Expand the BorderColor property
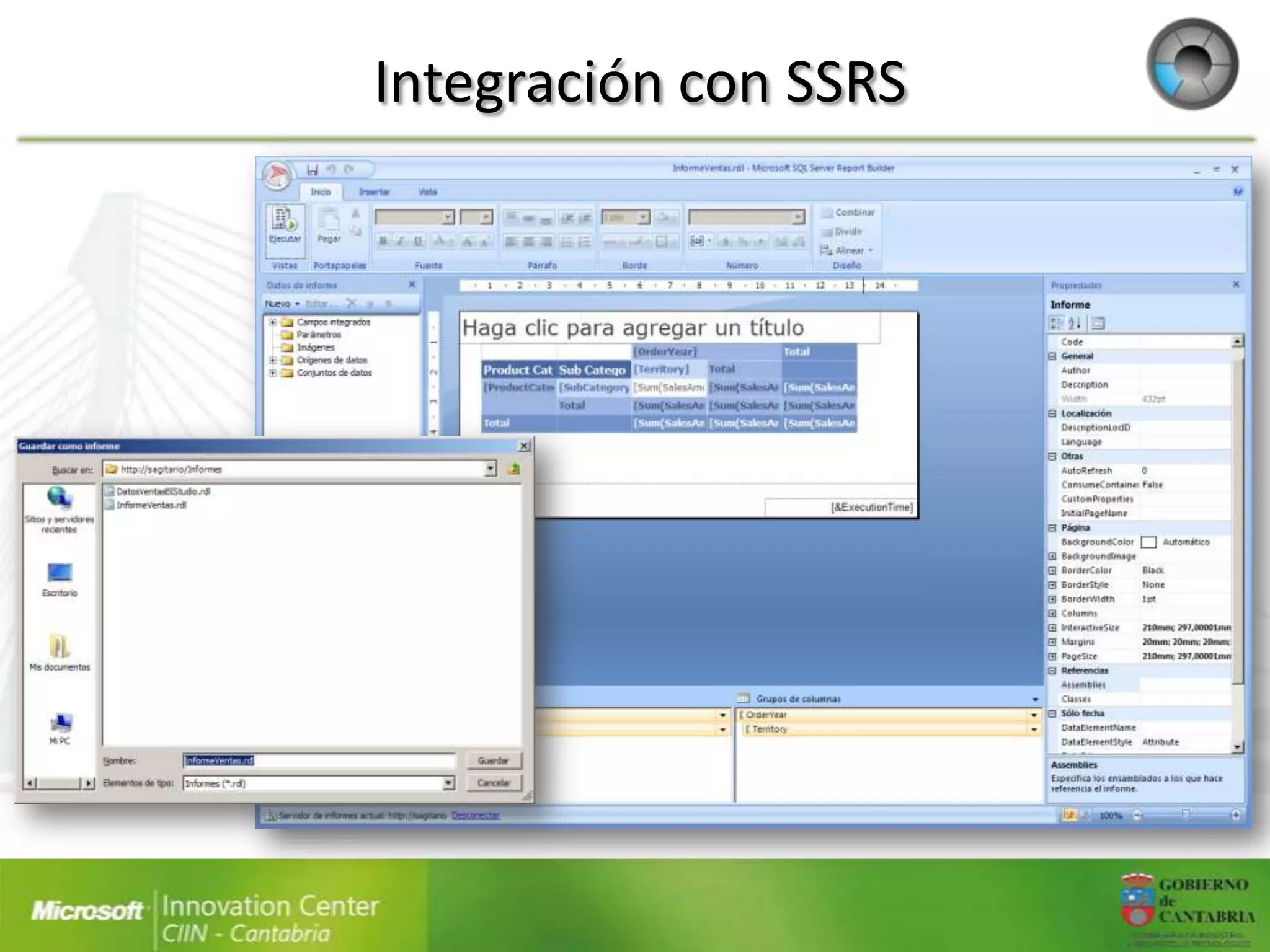The height and width of the screenshot is (952, 1270). click(1052, 571)
